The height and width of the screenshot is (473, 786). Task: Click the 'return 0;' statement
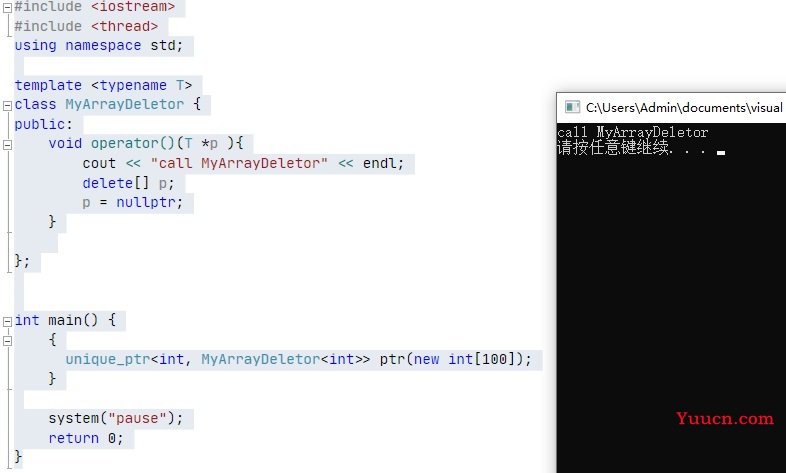[x=86, y=438]
